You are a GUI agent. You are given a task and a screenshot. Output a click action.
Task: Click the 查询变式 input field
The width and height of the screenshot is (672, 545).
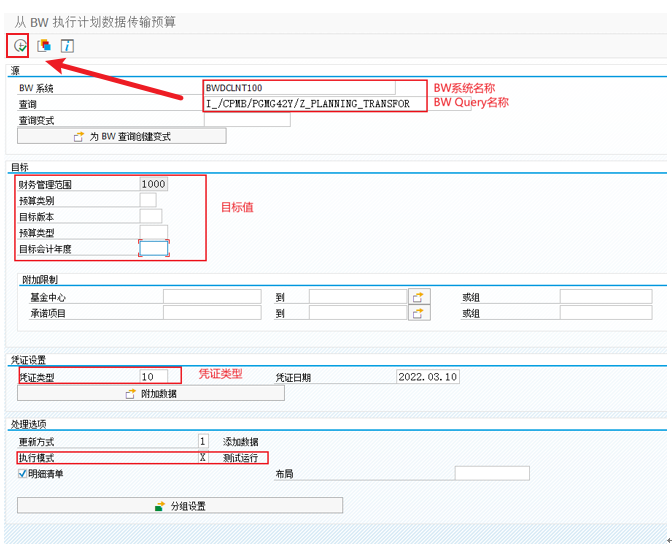click(247, 120)
